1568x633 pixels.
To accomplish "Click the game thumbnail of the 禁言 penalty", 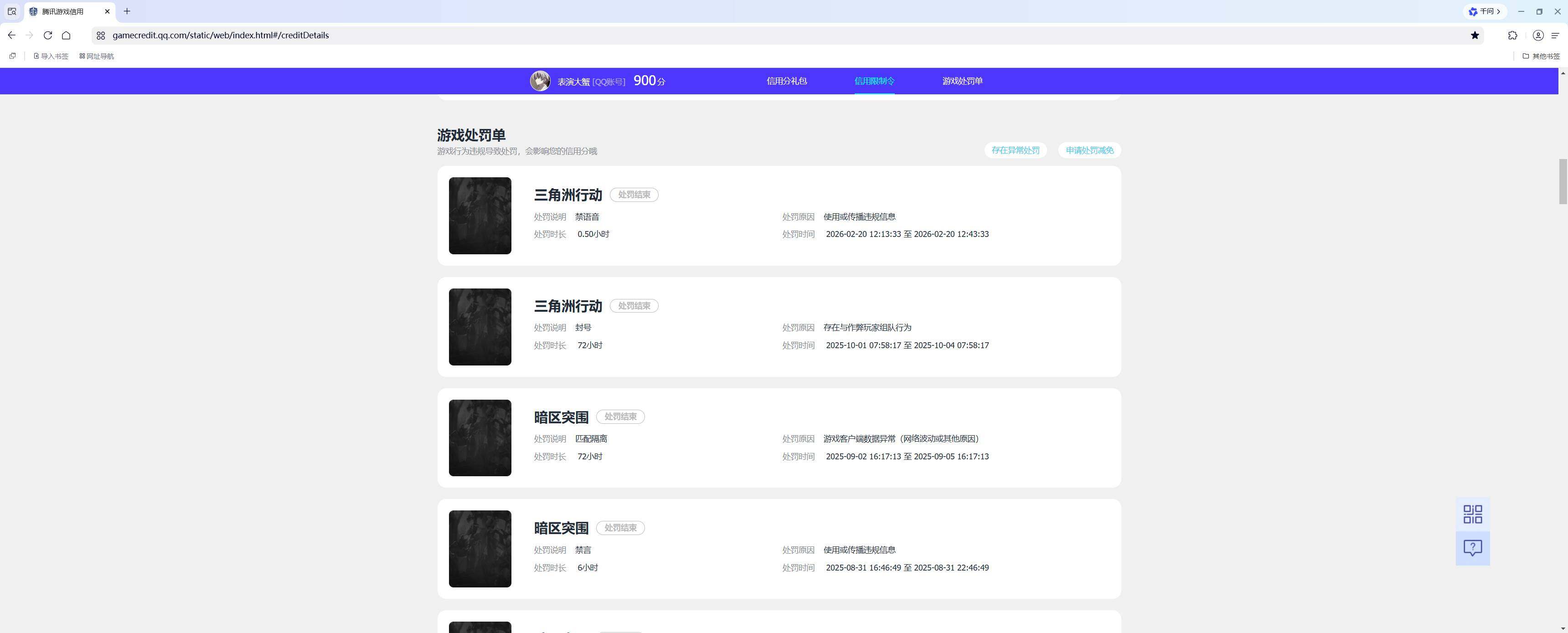I will click(480, 549).
